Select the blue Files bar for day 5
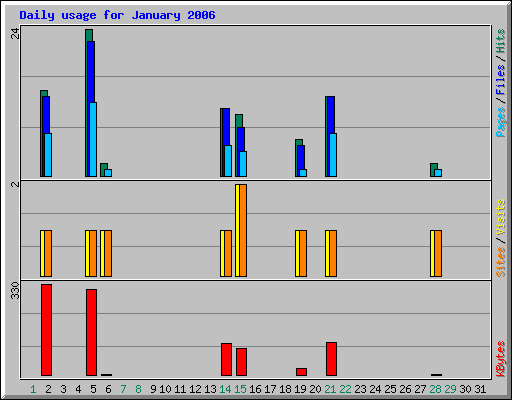 click(91, 72)
